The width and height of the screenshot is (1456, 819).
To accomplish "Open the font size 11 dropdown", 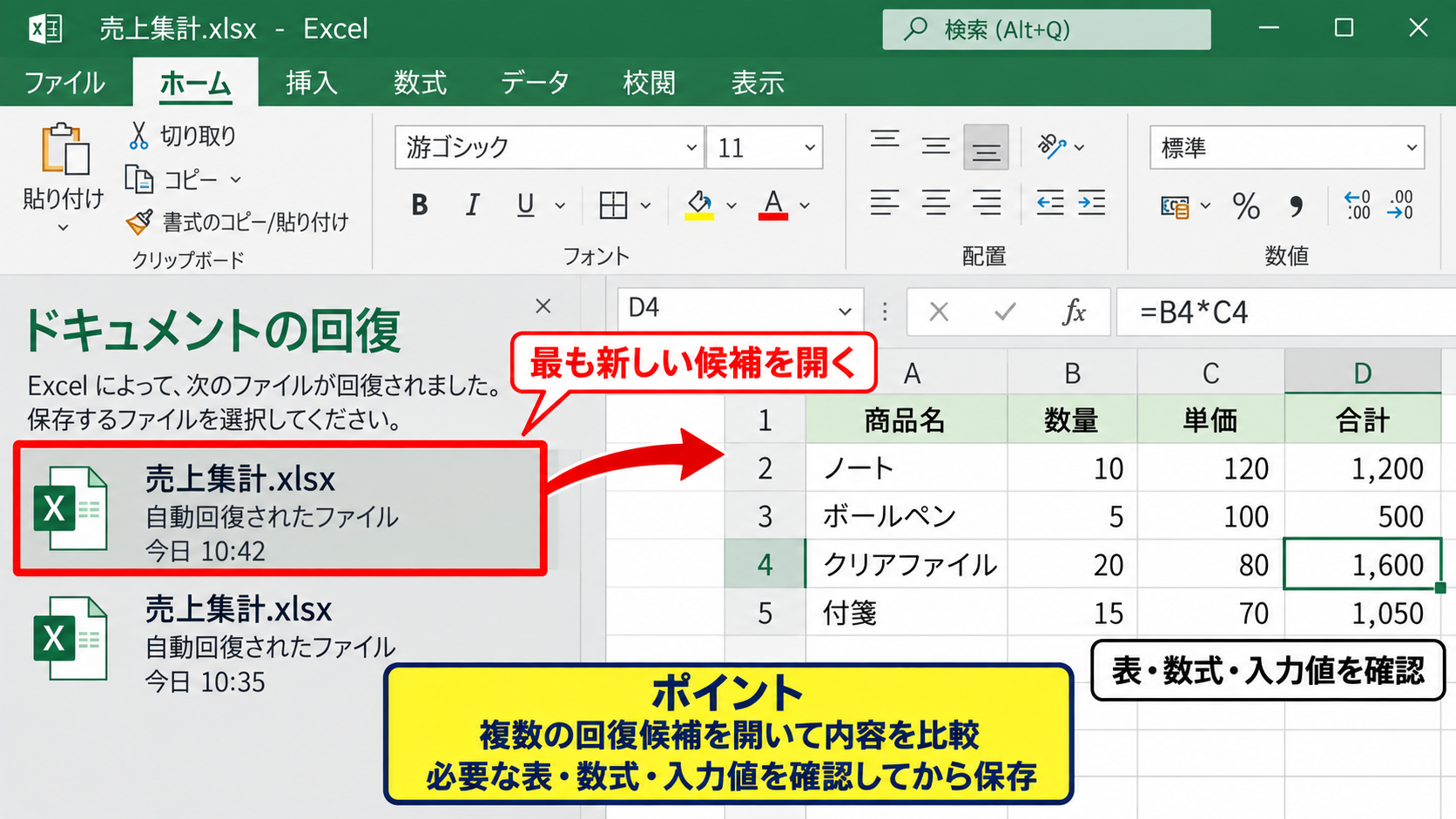I will (x=810, y=147).
